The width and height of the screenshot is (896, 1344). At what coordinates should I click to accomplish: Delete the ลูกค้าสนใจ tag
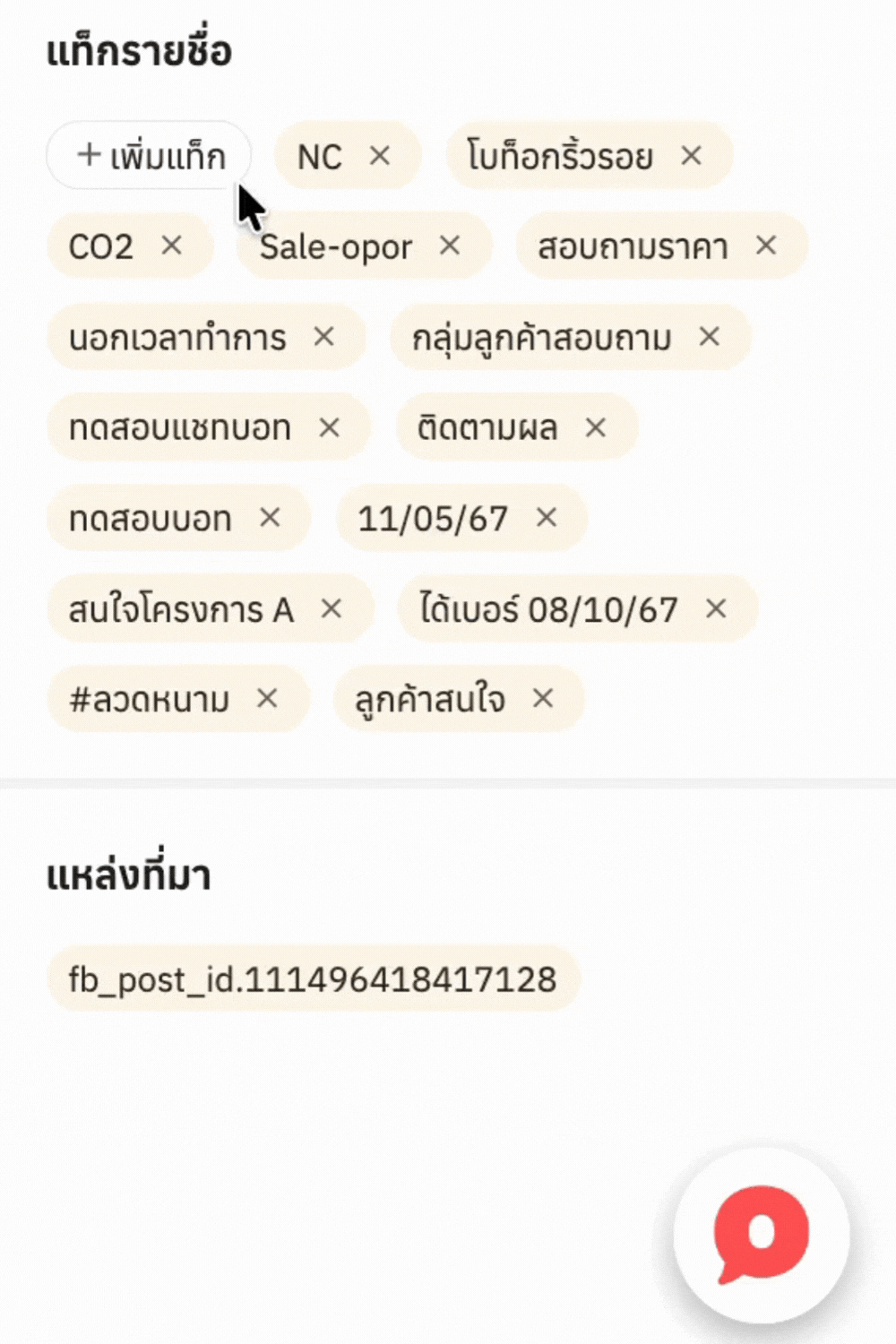point(543,699)
